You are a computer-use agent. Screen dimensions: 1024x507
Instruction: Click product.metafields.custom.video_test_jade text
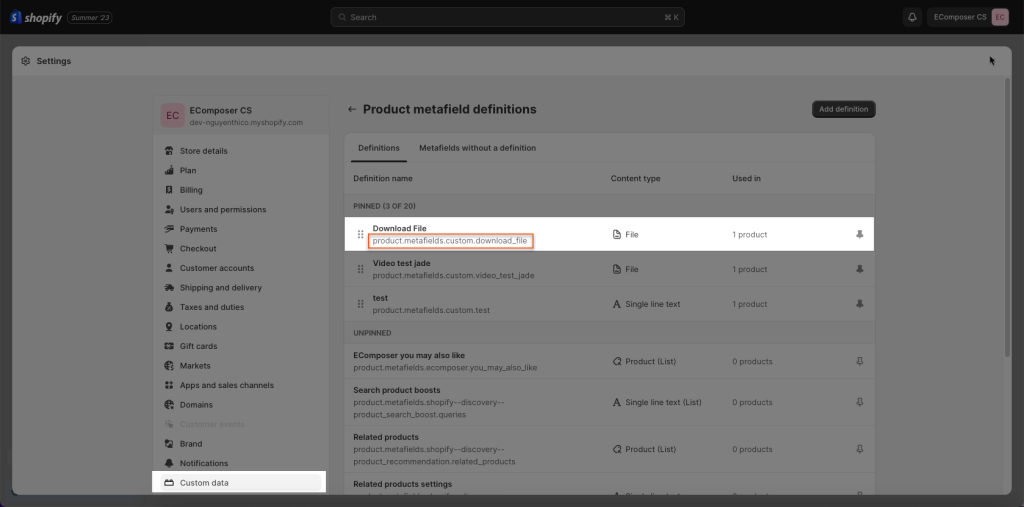point(453,276)
